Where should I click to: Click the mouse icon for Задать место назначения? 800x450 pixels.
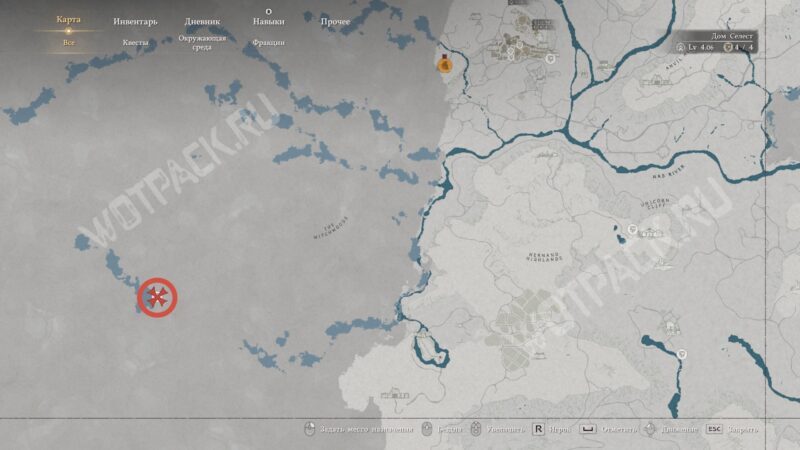point(310,430)
